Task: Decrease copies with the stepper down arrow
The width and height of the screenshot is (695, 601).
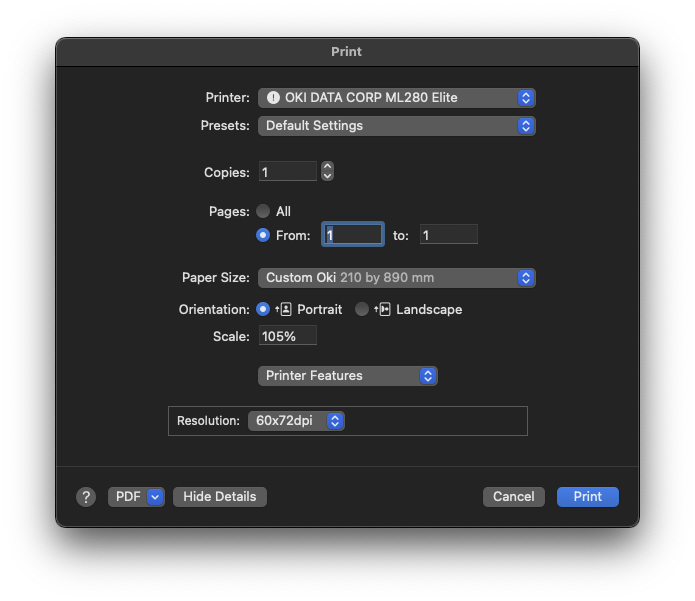Action: point(328,176)
